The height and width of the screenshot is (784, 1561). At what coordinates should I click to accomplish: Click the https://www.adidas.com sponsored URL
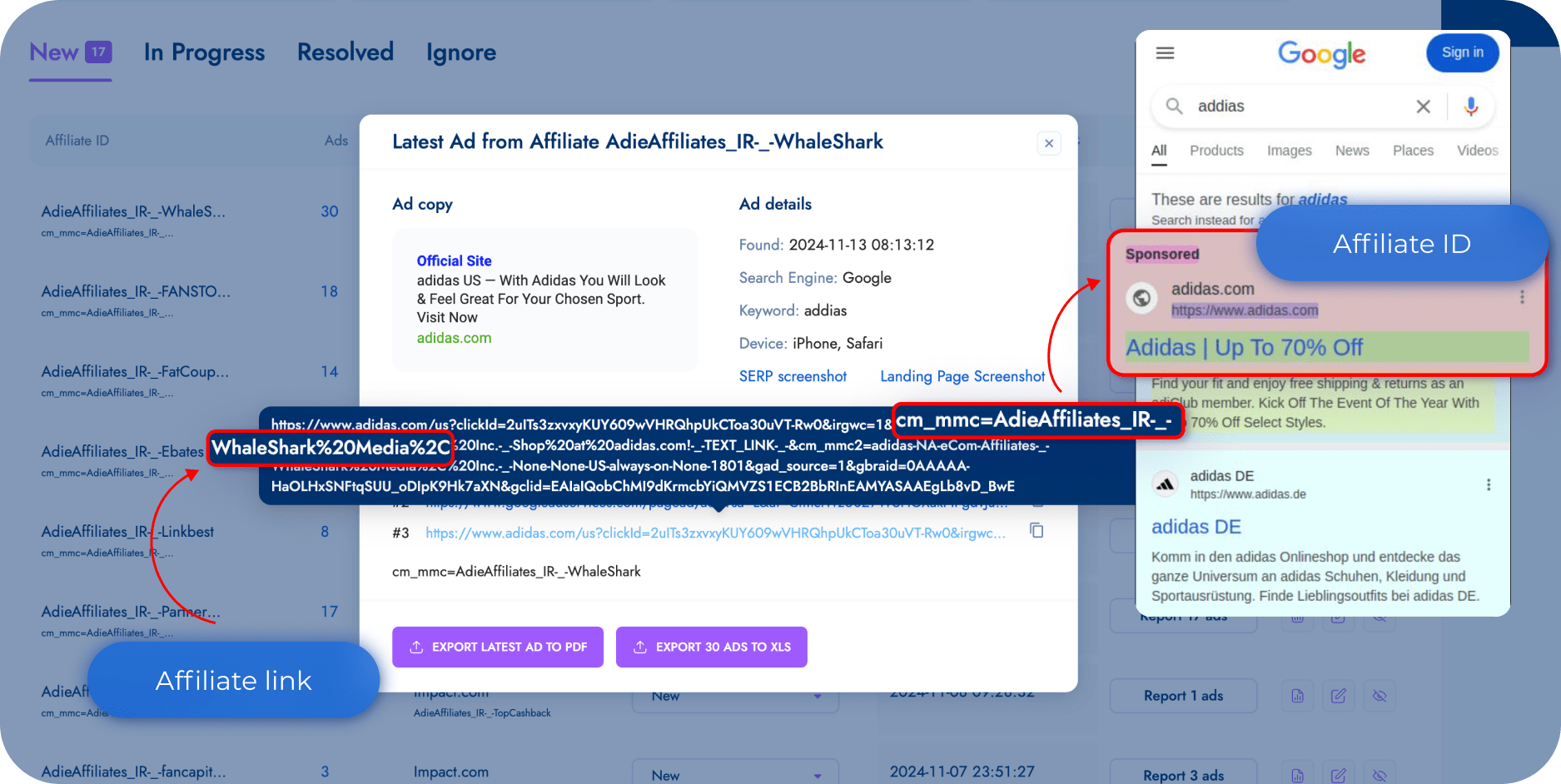tap(1245, 310)
